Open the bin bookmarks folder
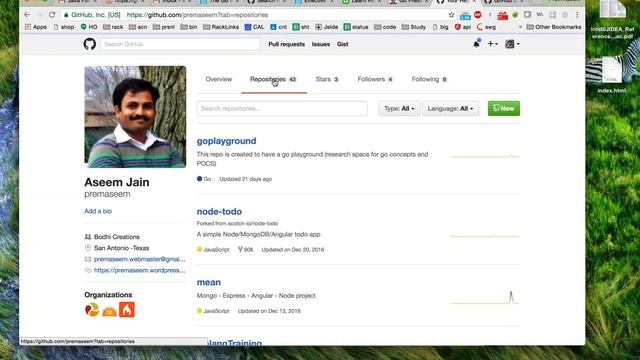The height and width of the screenshot is (360, 640). (x=189, y=27)
